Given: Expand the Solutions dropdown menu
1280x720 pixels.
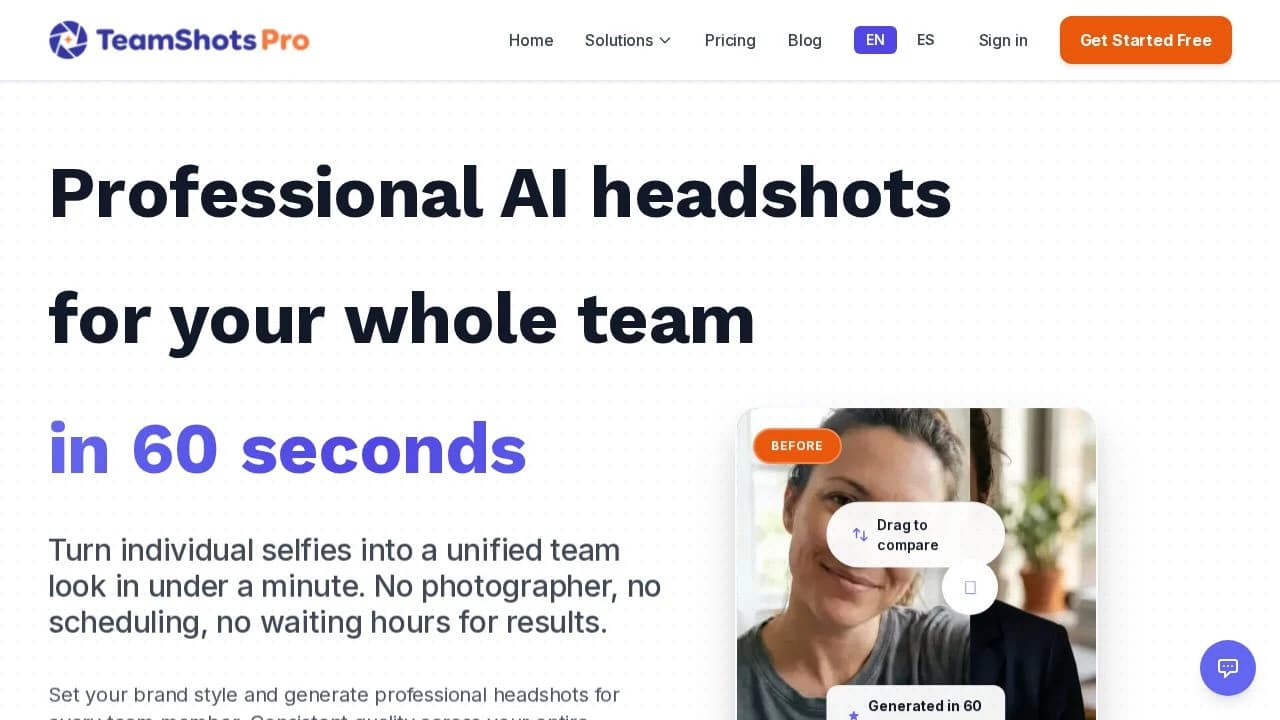Looking at the screenshot, I should (x=628, y=40).
